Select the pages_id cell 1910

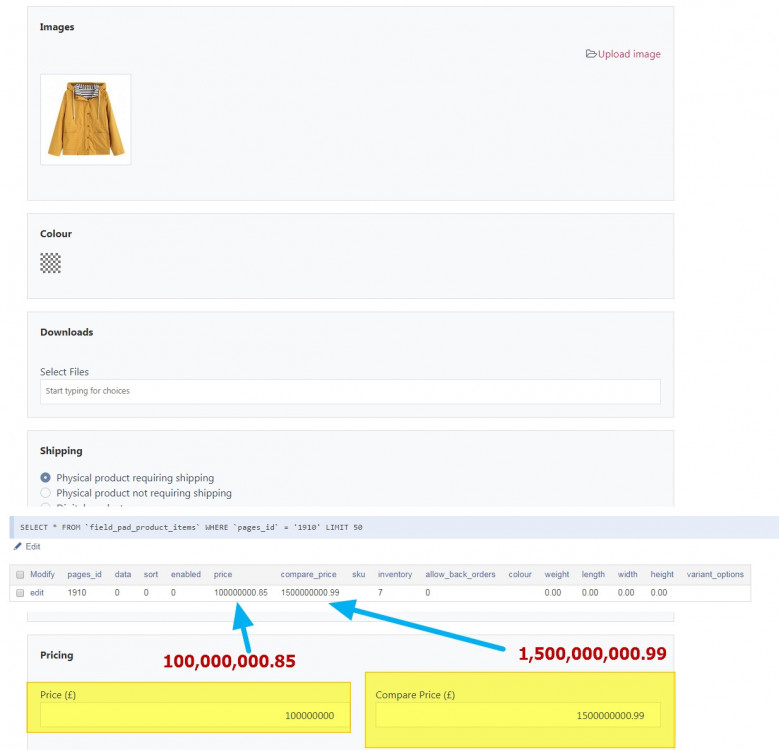pyautogui.click(x=77, y=593)
